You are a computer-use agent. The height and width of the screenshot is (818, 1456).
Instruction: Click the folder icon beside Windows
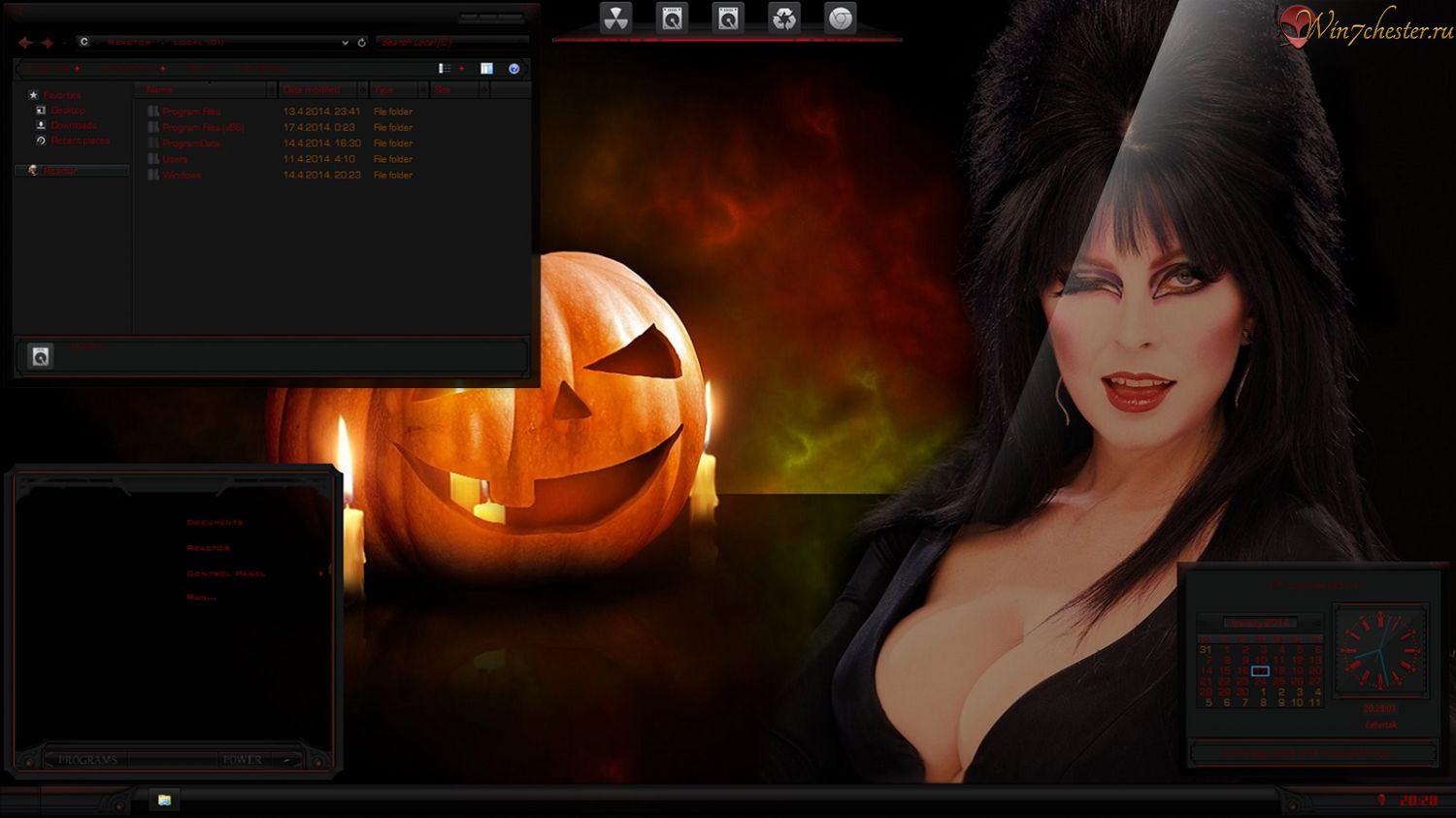(153, 175)
